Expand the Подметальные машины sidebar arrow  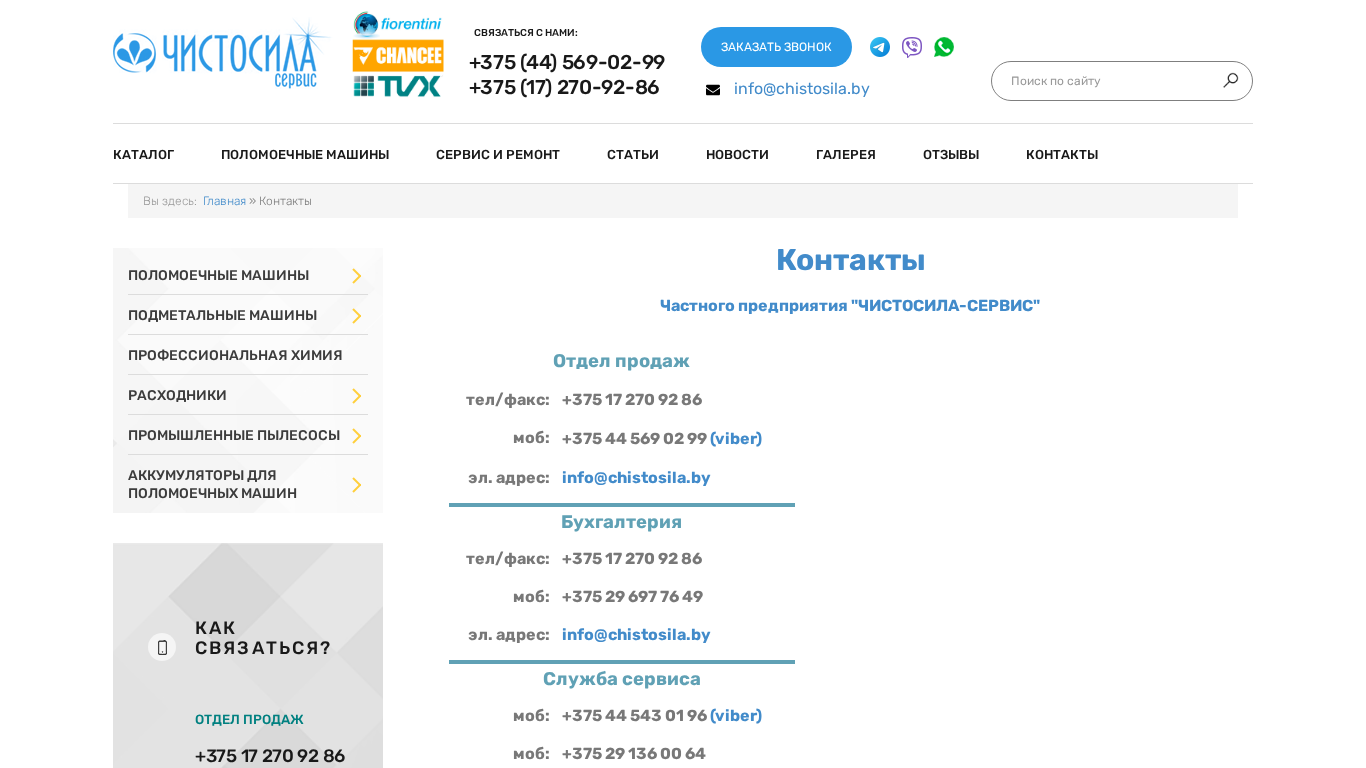tap(357, 316)
